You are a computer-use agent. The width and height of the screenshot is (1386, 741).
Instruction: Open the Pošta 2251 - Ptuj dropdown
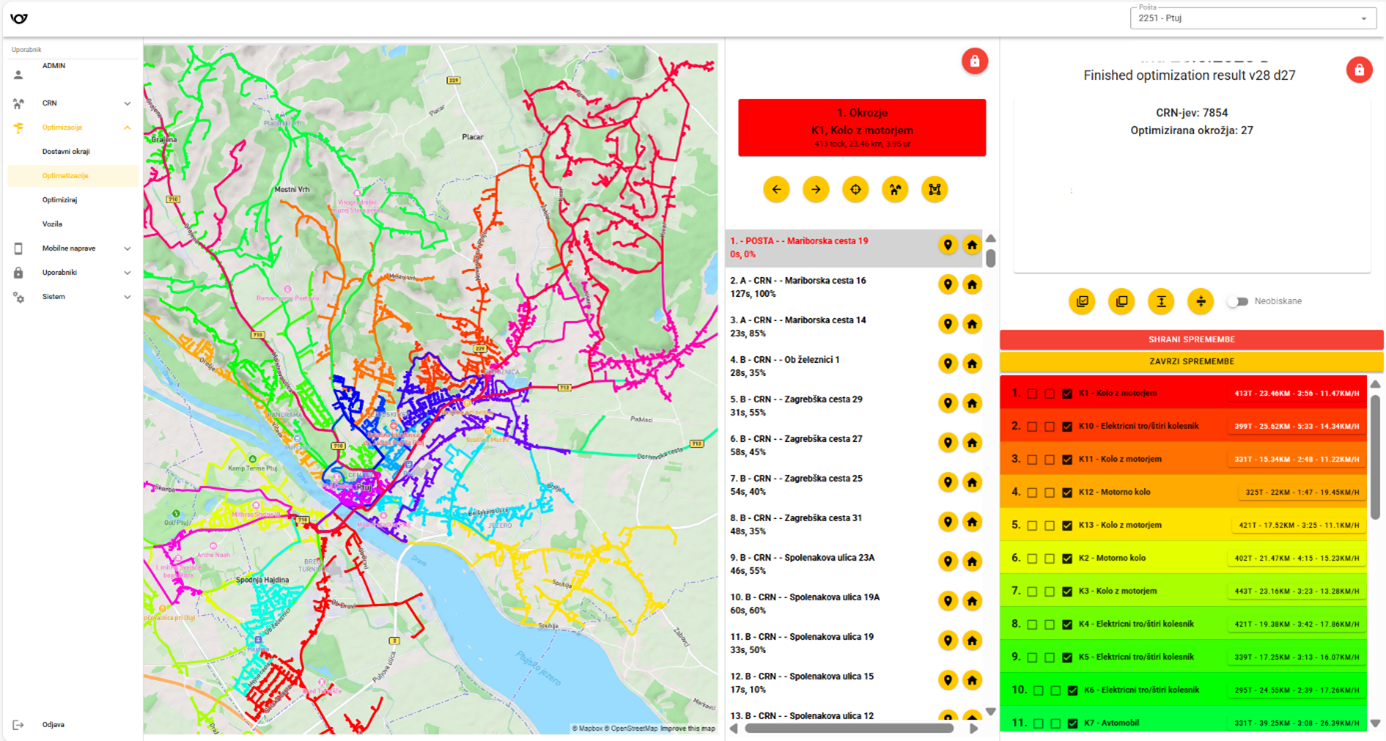[1252, 18]
